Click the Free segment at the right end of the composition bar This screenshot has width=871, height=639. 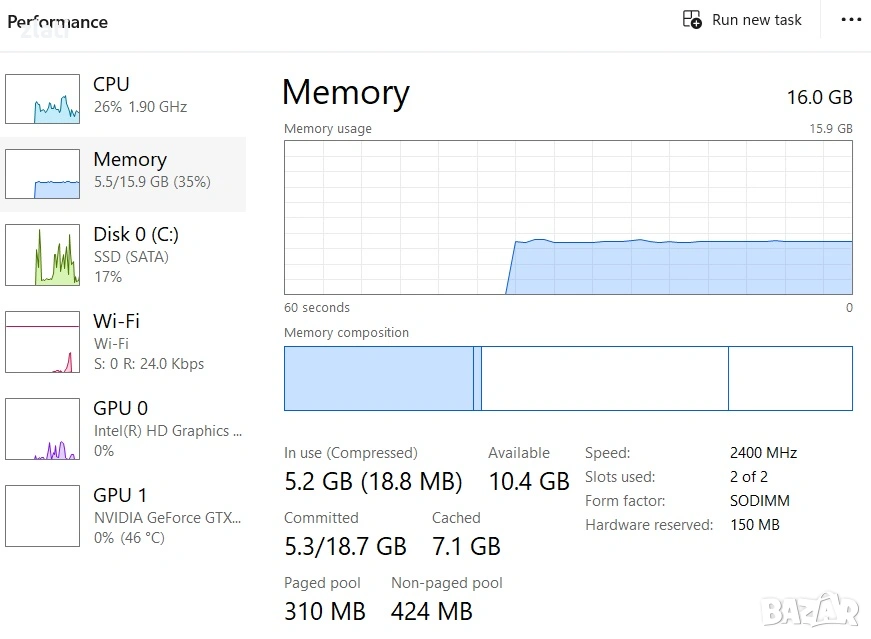click(x=790, y=378)
